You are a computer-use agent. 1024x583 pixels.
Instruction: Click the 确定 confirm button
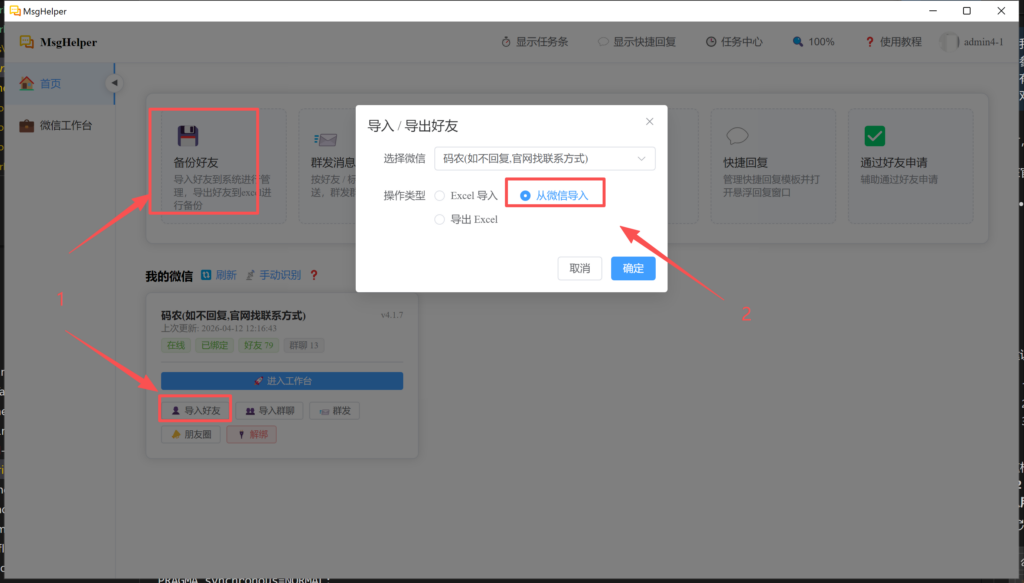point(632,268)
